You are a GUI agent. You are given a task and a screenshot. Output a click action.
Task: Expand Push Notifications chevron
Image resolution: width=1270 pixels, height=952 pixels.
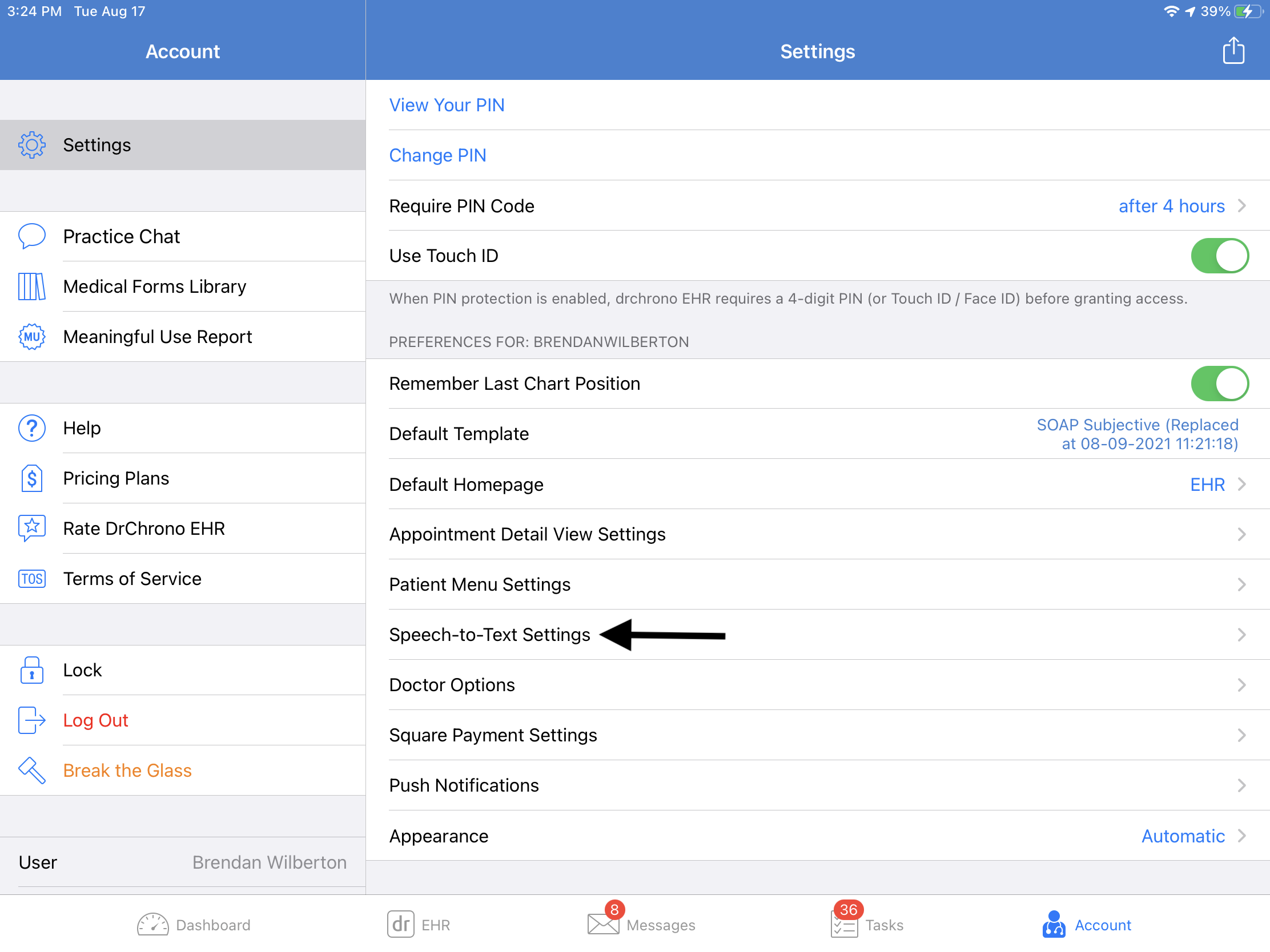(x=1241, y=785)
